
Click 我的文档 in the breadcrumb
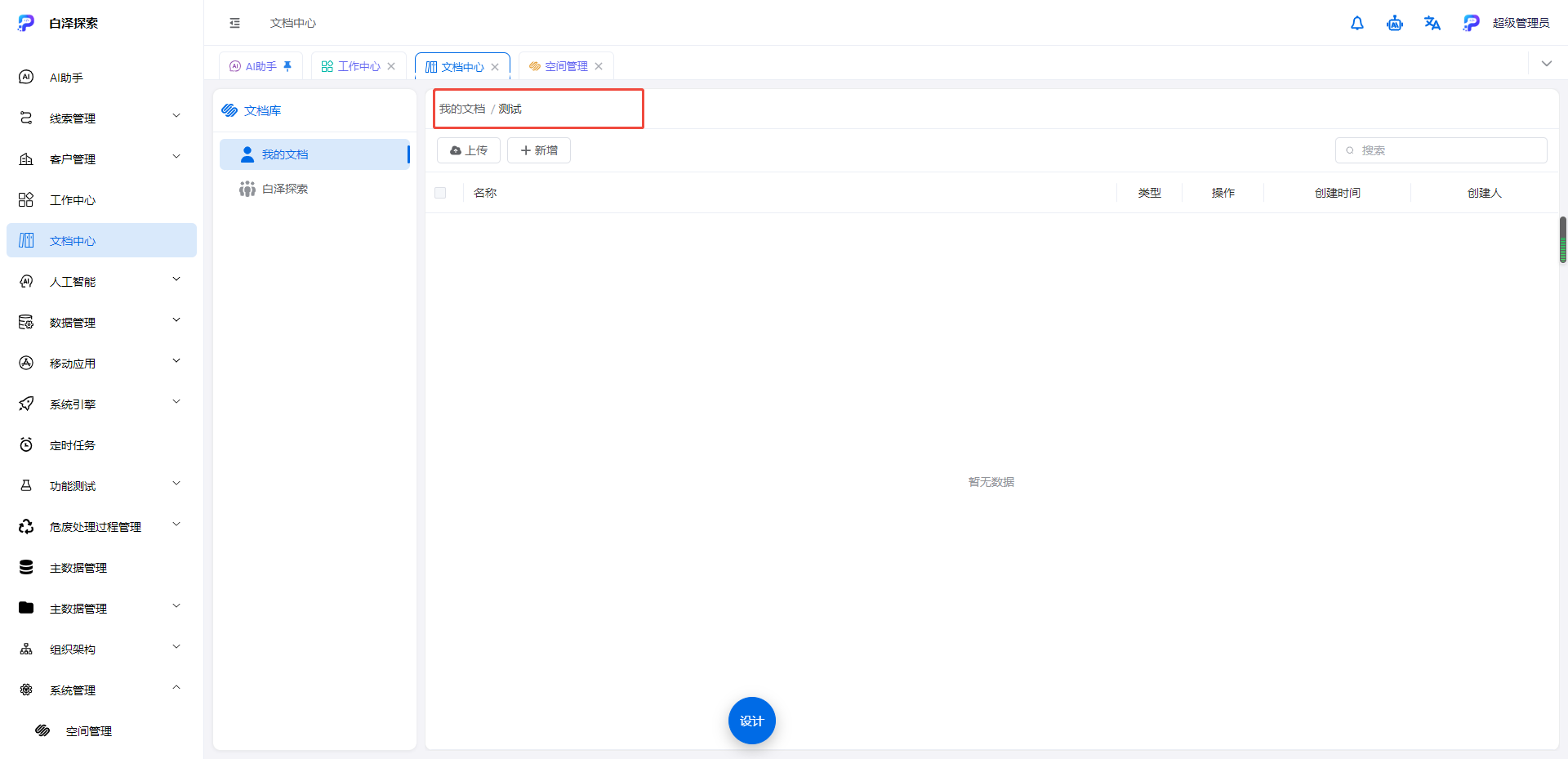tap(462, 109)
